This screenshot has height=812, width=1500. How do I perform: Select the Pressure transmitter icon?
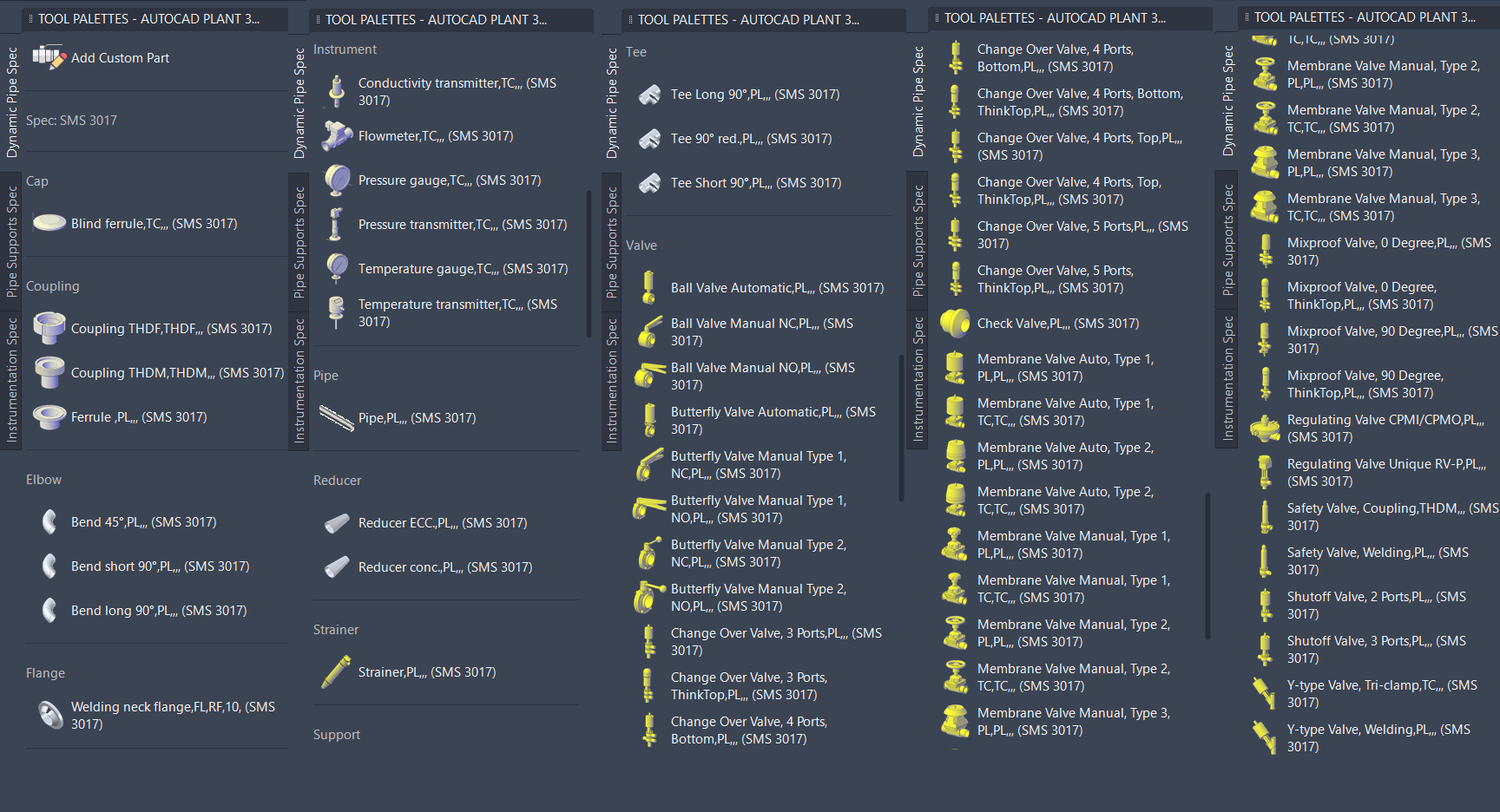coord(337,224)
